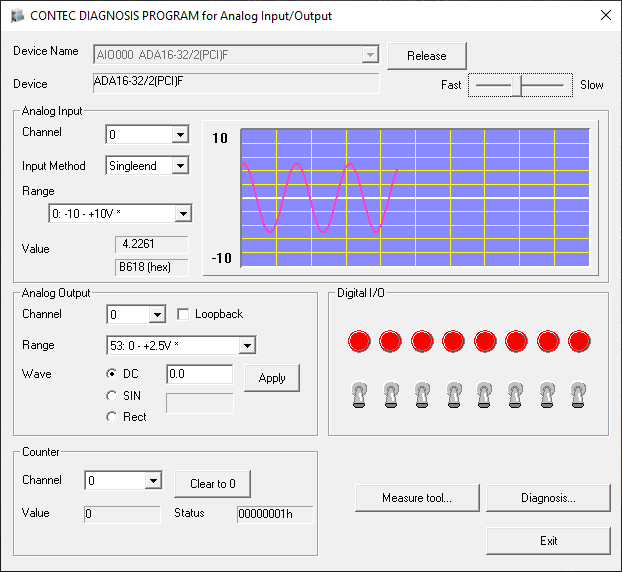Click the sixth red digital output LED

516,341
